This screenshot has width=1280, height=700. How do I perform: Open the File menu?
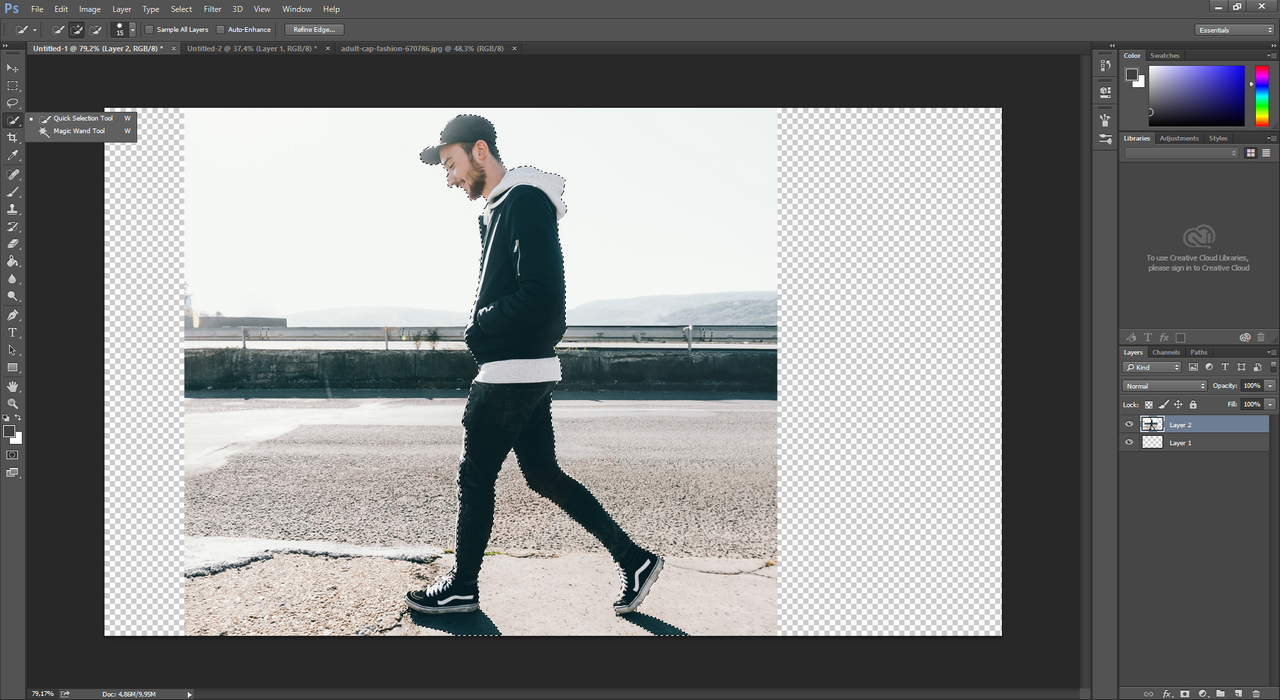pyautogui.click(x=37, y=9)
